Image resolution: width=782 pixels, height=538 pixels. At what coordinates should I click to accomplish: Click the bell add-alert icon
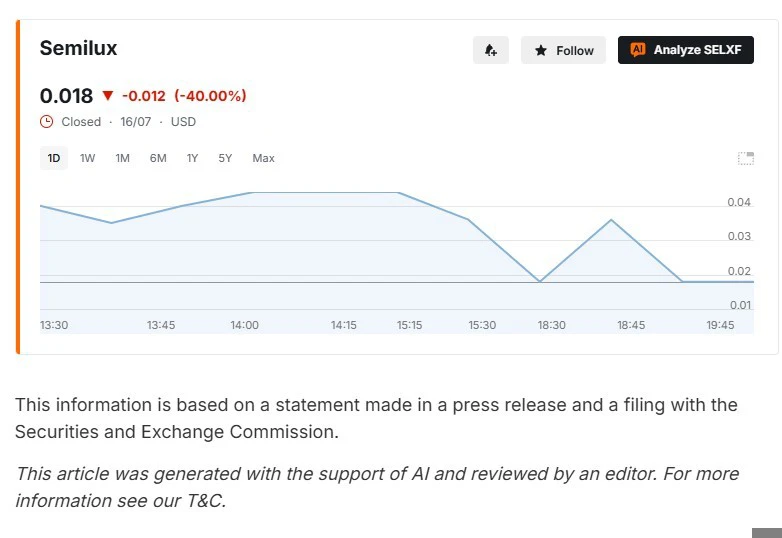tap(491, 50)
